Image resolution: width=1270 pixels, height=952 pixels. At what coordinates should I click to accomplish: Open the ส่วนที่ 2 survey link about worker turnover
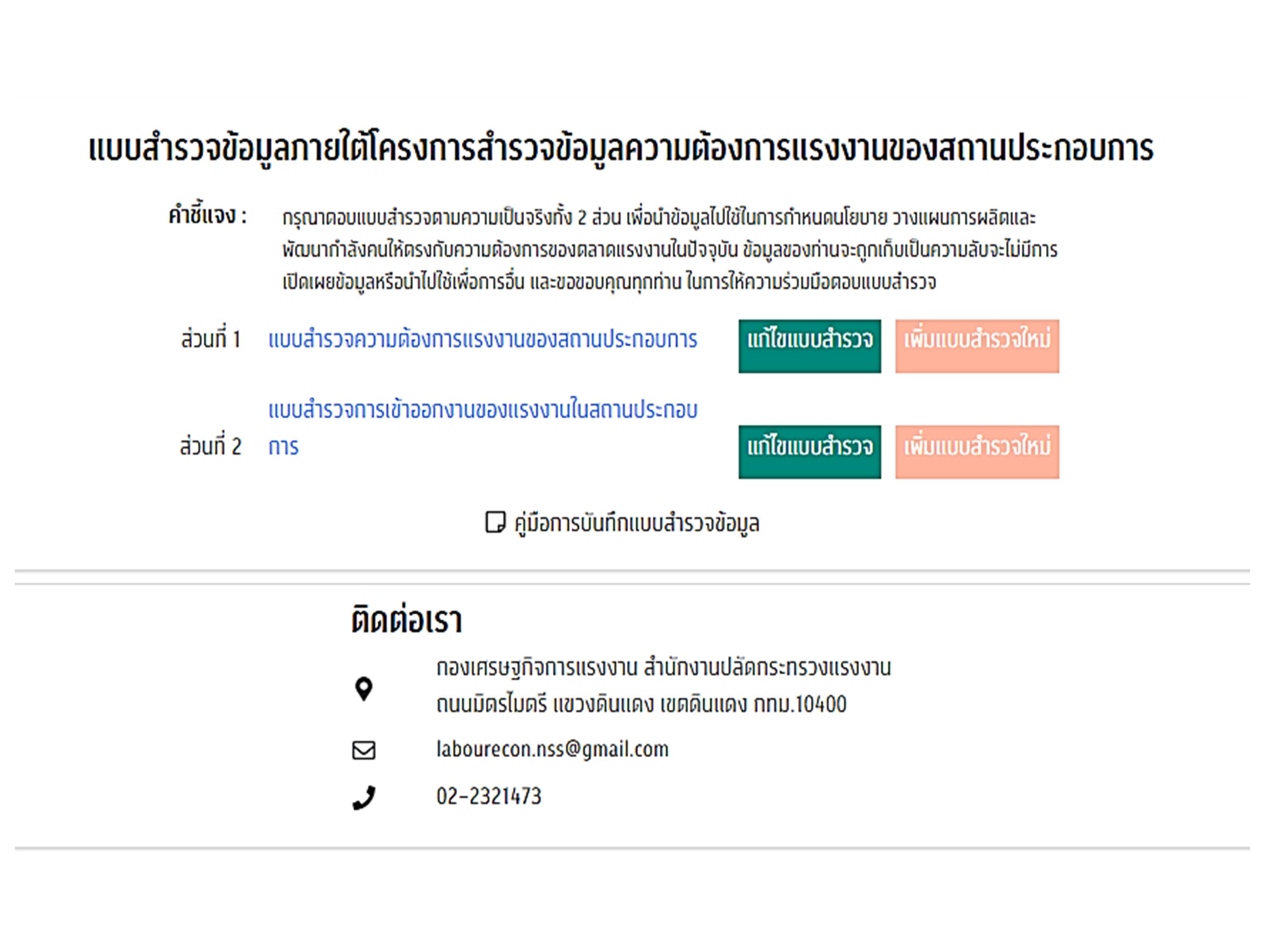483,428
